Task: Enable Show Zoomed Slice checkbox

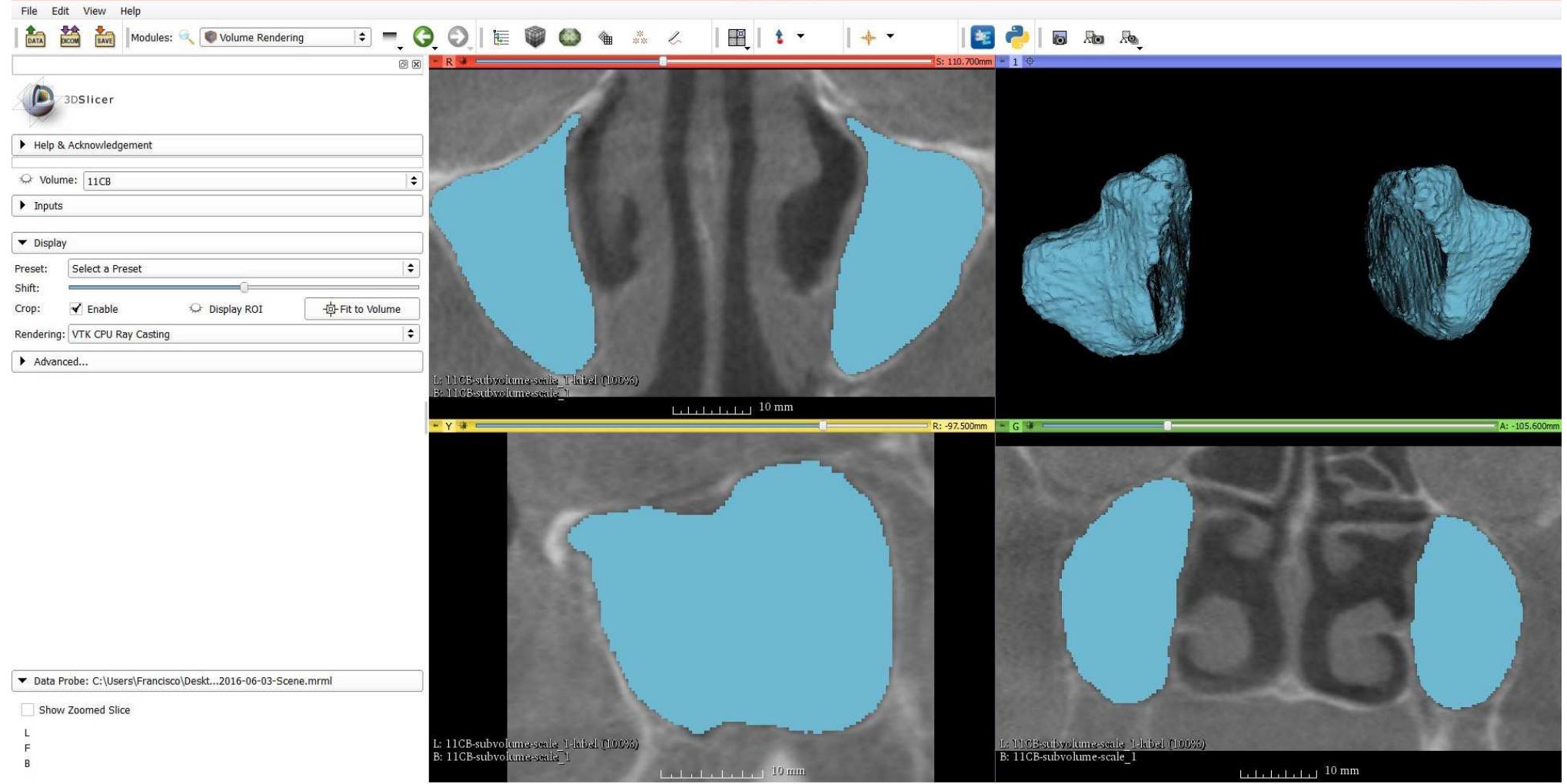Action: tap(28, 709)
